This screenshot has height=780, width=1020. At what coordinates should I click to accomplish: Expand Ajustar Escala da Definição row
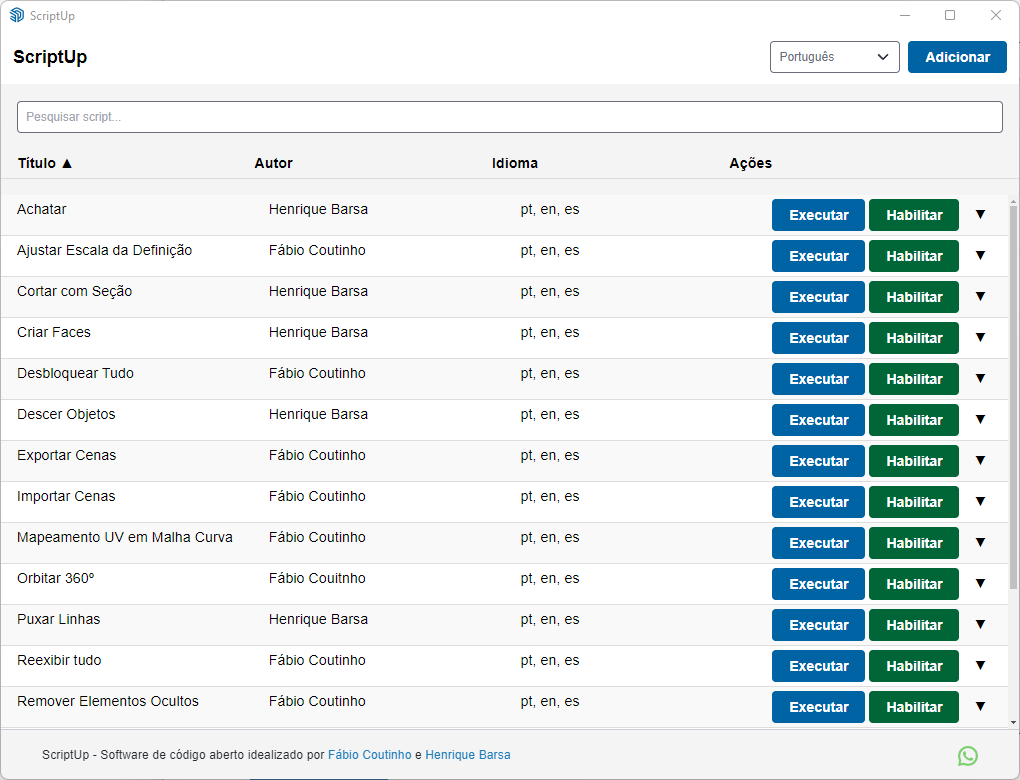pyautogui.click(x=980, y=256)
